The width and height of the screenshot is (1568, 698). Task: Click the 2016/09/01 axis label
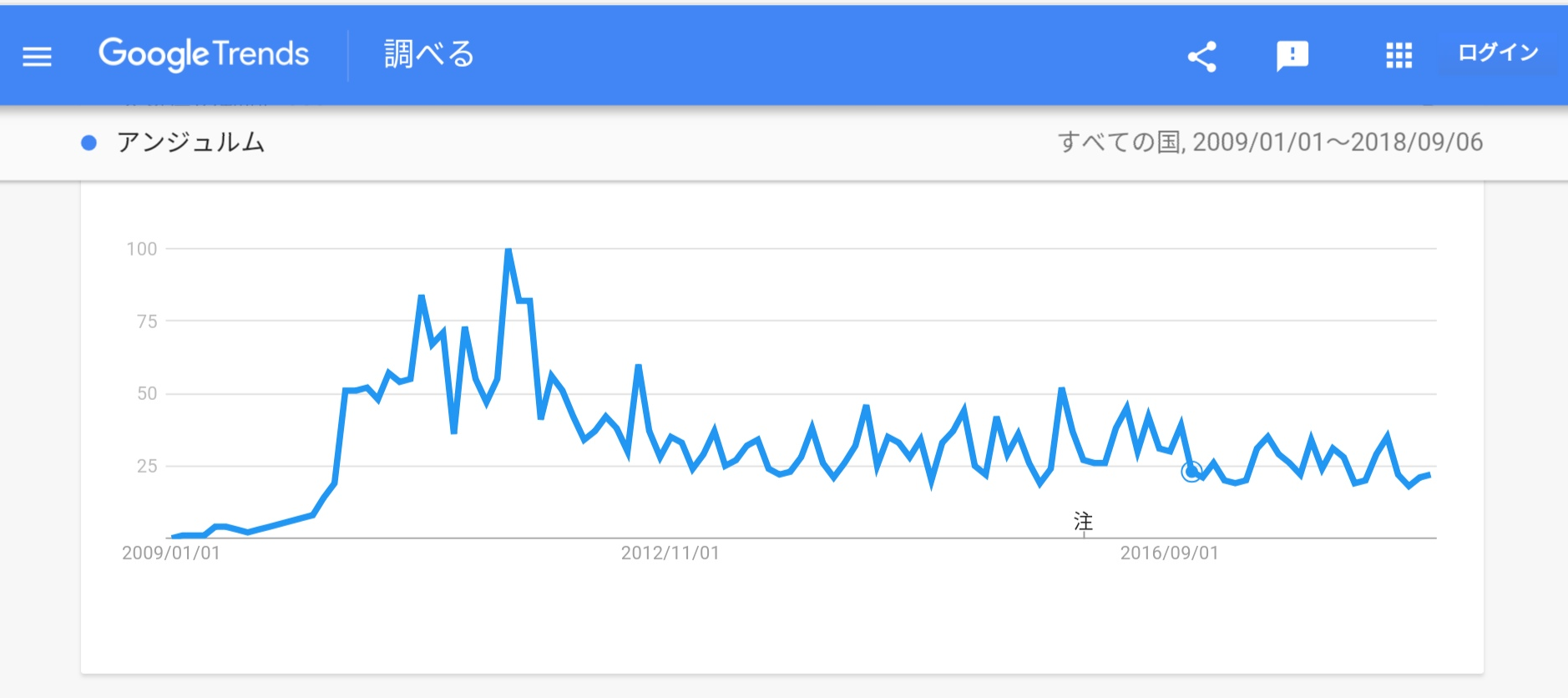pos(1169,553)
